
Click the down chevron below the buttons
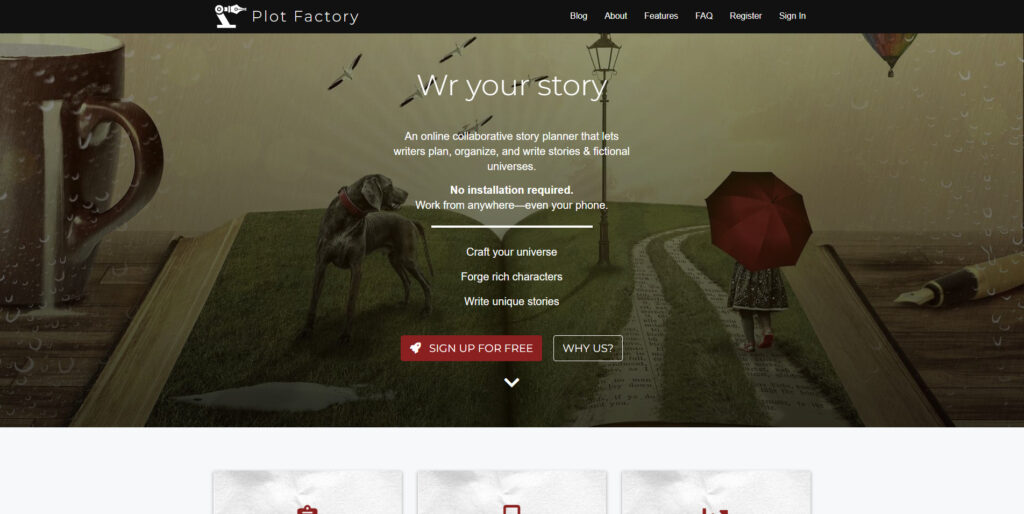tap(511, 383)
